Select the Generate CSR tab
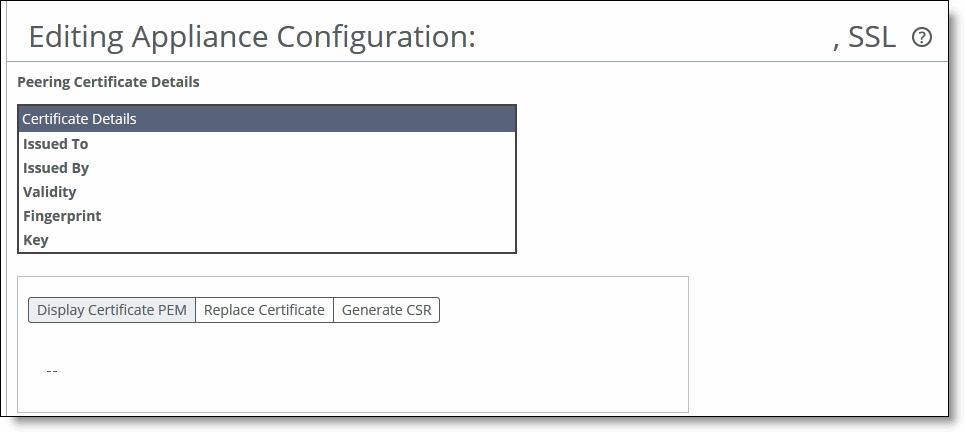The width and height of the screenshot is (965, 433). tap(386, 310)
